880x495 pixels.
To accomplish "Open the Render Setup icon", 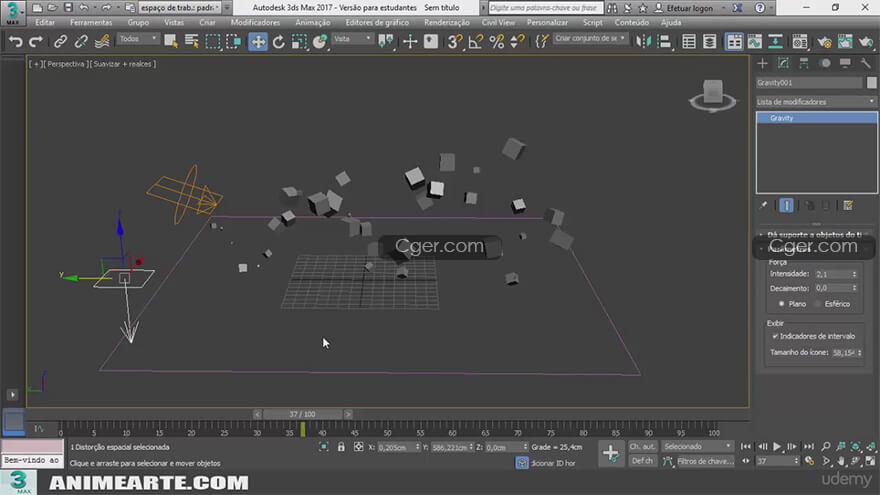I will [824, 42].
